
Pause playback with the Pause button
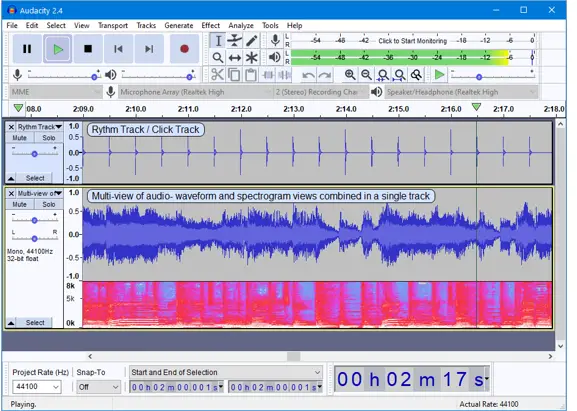point(27,49)
